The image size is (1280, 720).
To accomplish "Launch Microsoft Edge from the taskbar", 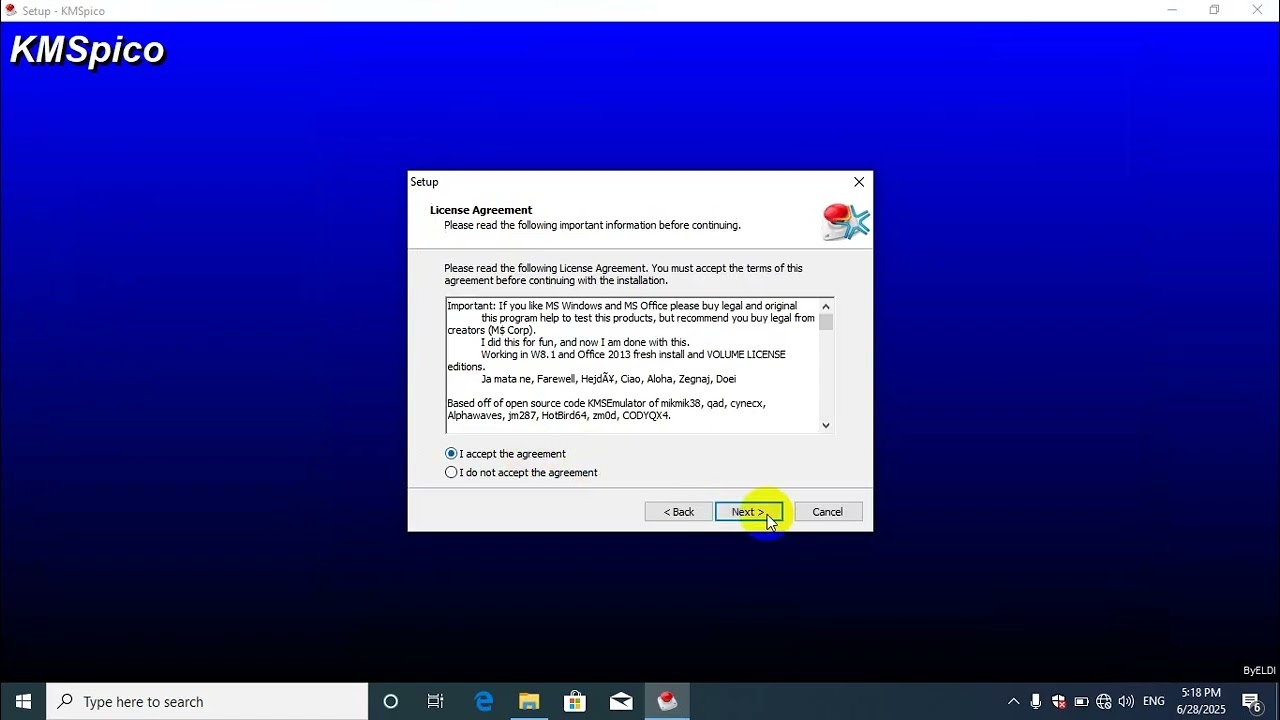I will point(484,702).
